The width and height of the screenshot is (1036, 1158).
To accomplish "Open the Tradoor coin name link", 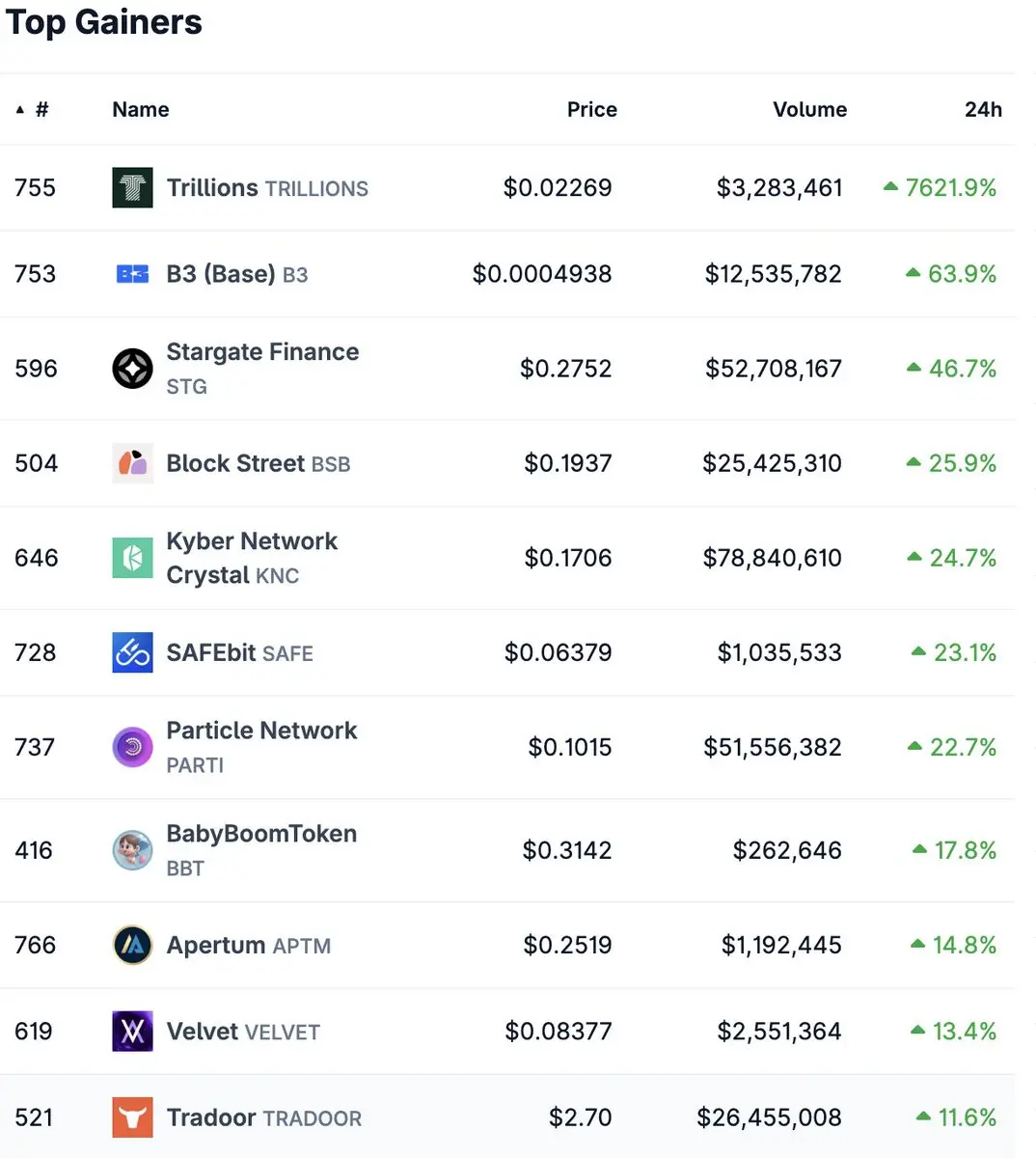I will [x=211, y=1117].
